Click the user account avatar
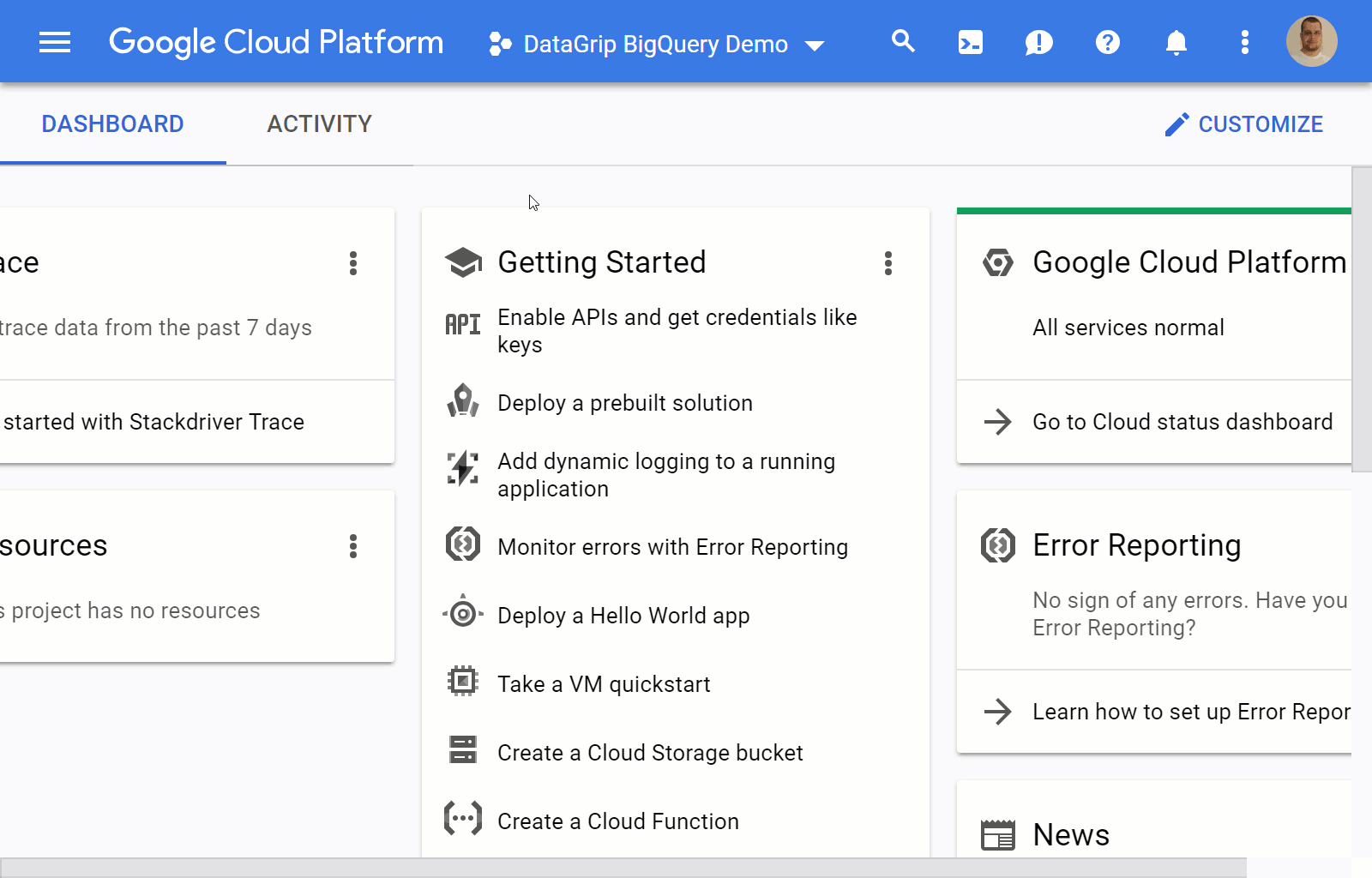The width and height of the screenshot is (1372, 878). click(x=1310, y=41)
